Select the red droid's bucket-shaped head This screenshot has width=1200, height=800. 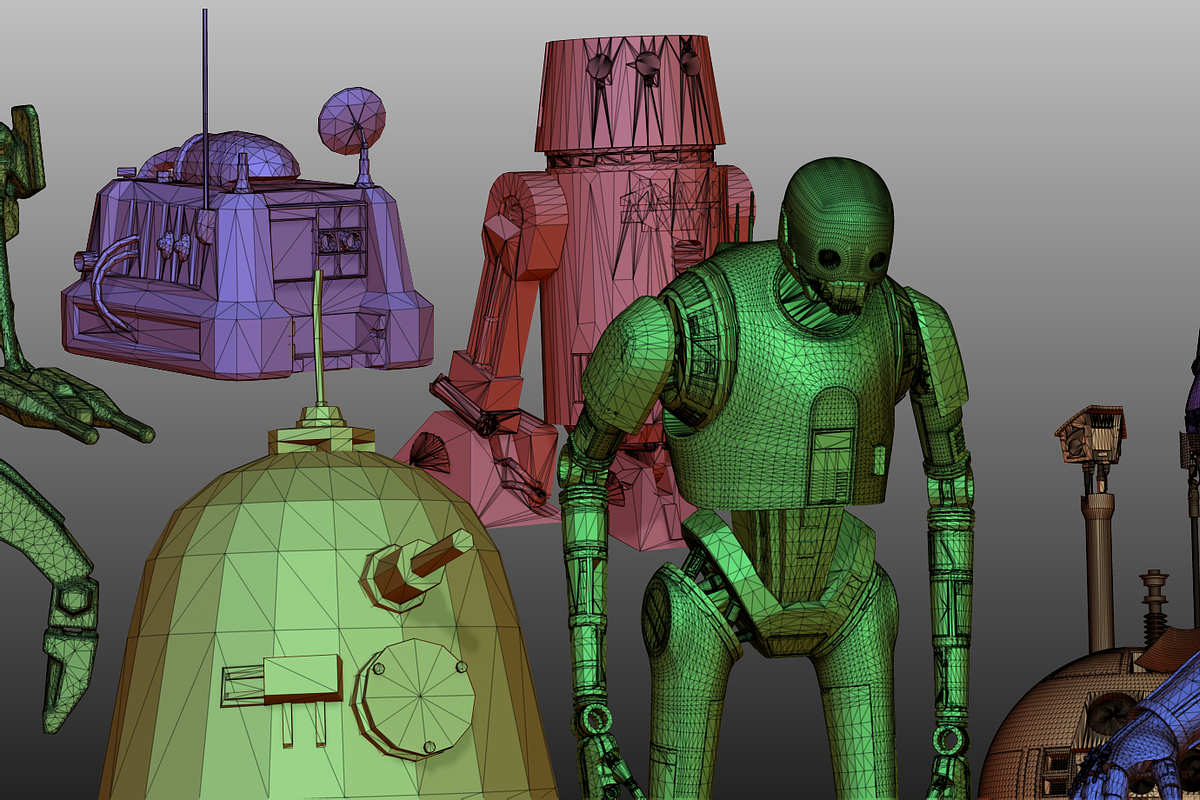click(x=630, y=93)
